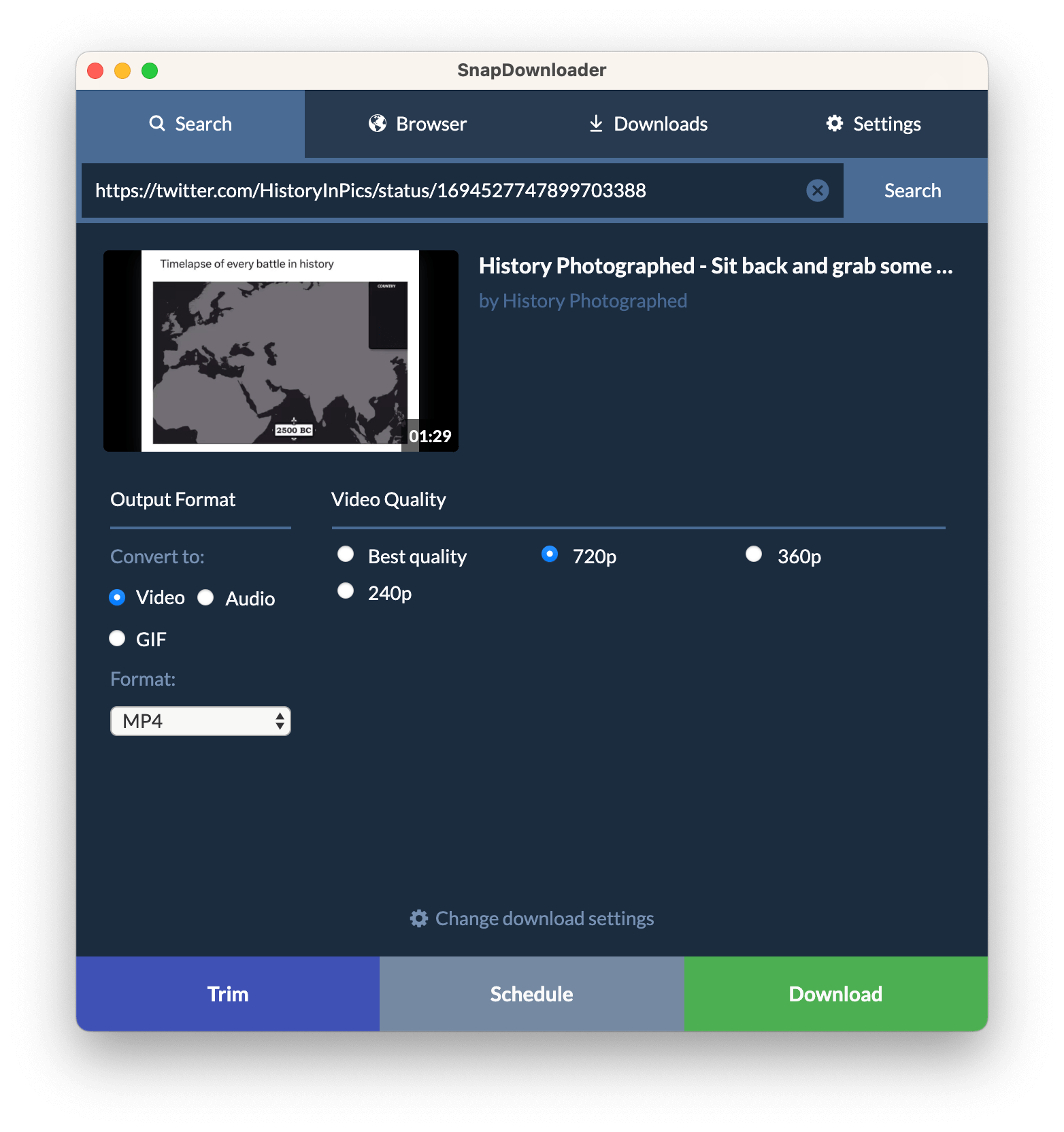Select Best quality video option
The width and height of the screenshot is (1064, 1132).
pos(346,554)
